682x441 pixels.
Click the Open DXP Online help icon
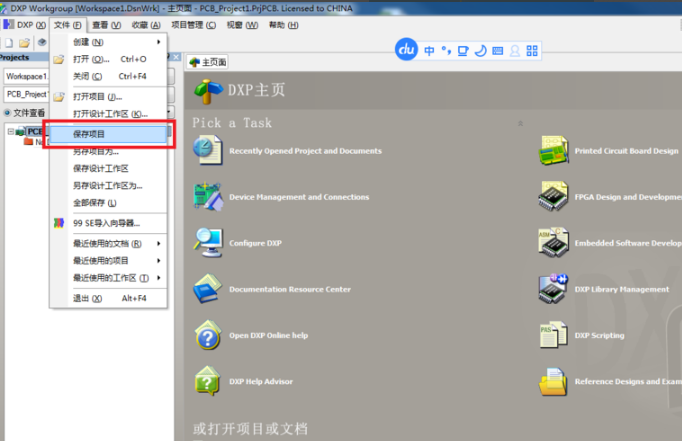(x=208, y=335)
